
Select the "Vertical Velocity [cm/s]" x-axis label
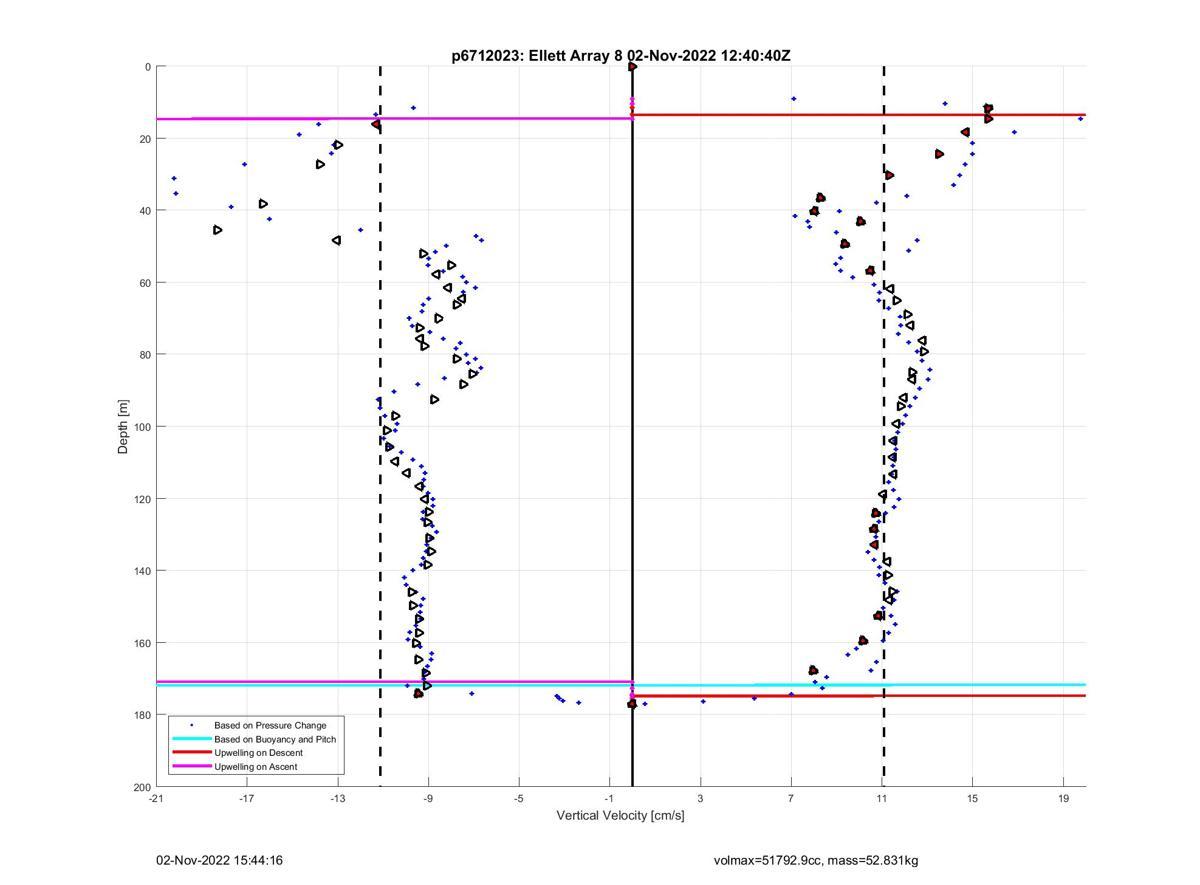click(x=621, y=815)
